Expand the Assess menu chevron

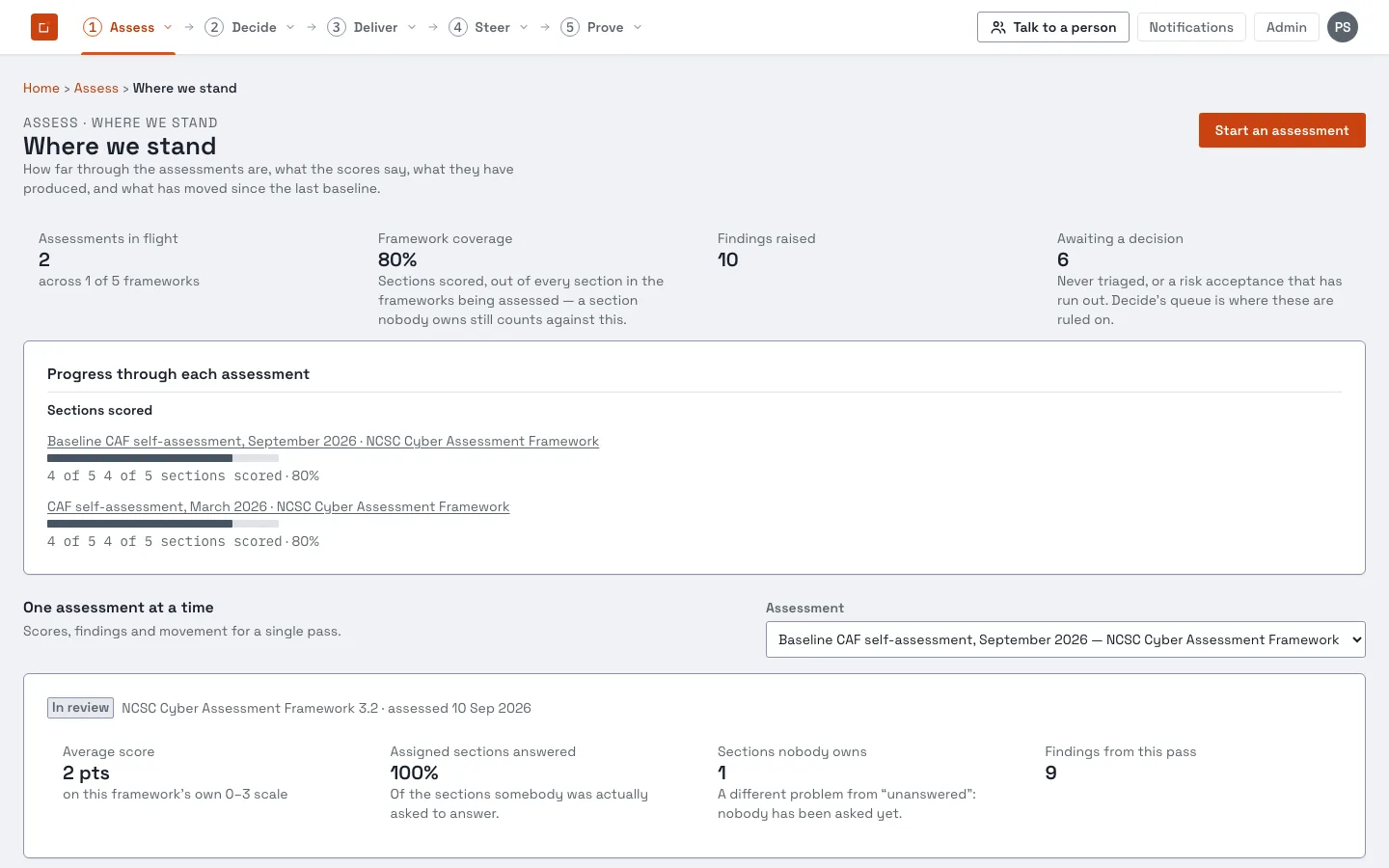coord(168,27)
